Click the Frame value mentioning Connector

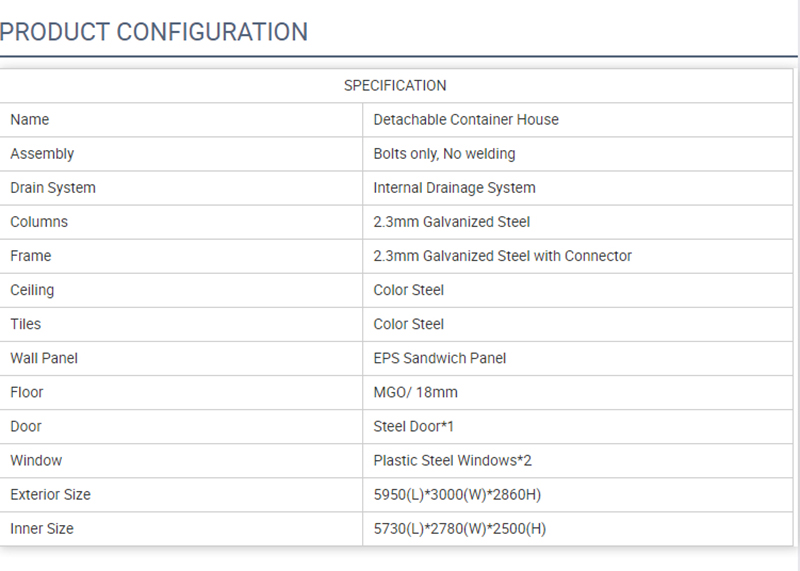click(502, 256)
